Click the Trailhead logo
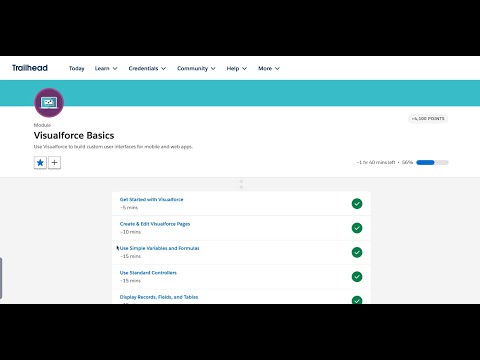This screenshot has height=360, width=480. [x=30, y=68]
